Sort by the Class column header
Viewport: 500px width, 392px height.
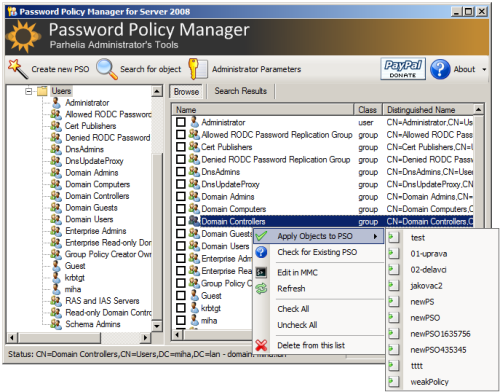368,110
